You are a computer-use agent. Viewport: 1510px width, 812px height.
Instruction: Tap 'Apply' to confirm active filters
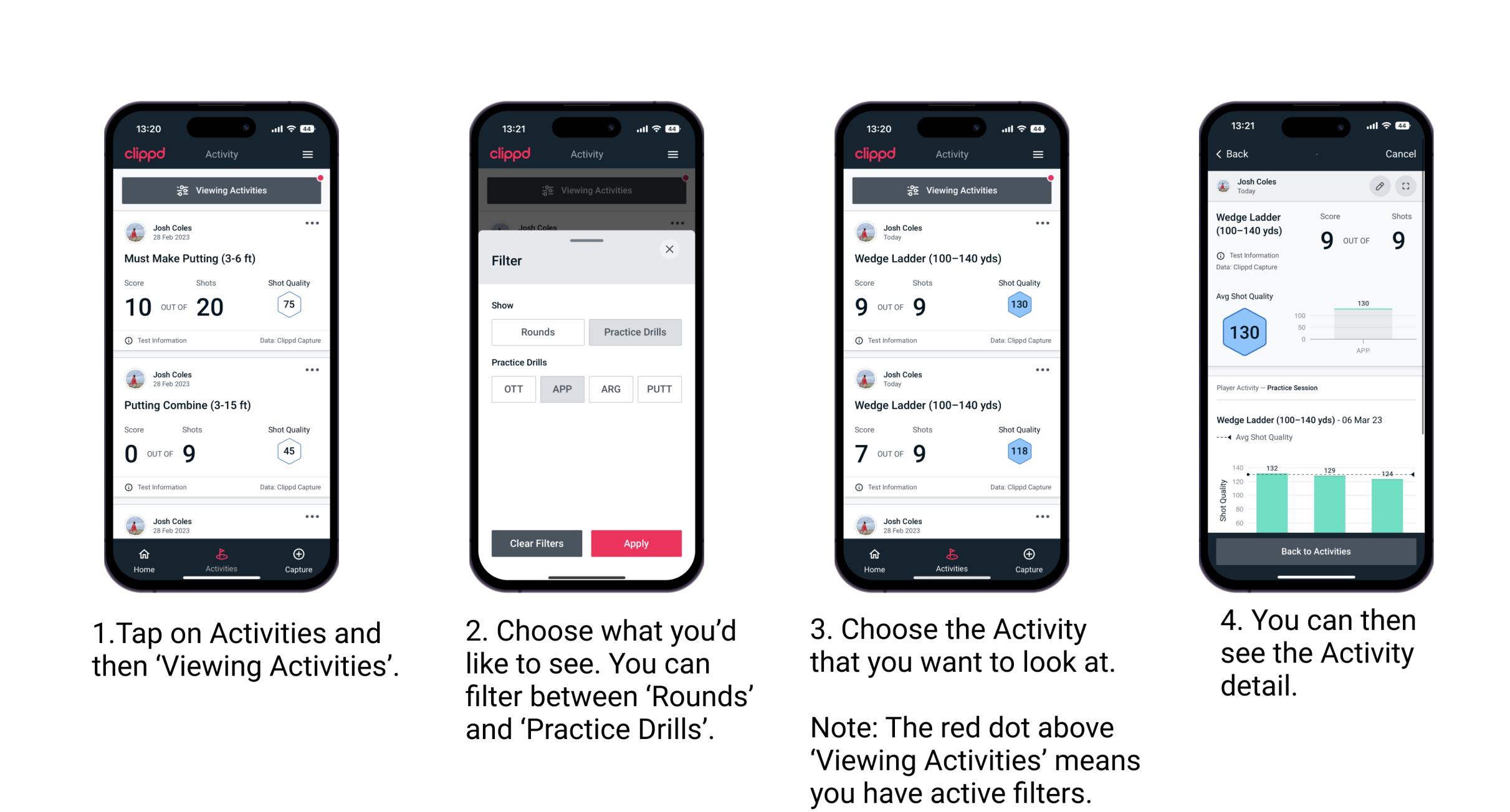coord(635,543)
